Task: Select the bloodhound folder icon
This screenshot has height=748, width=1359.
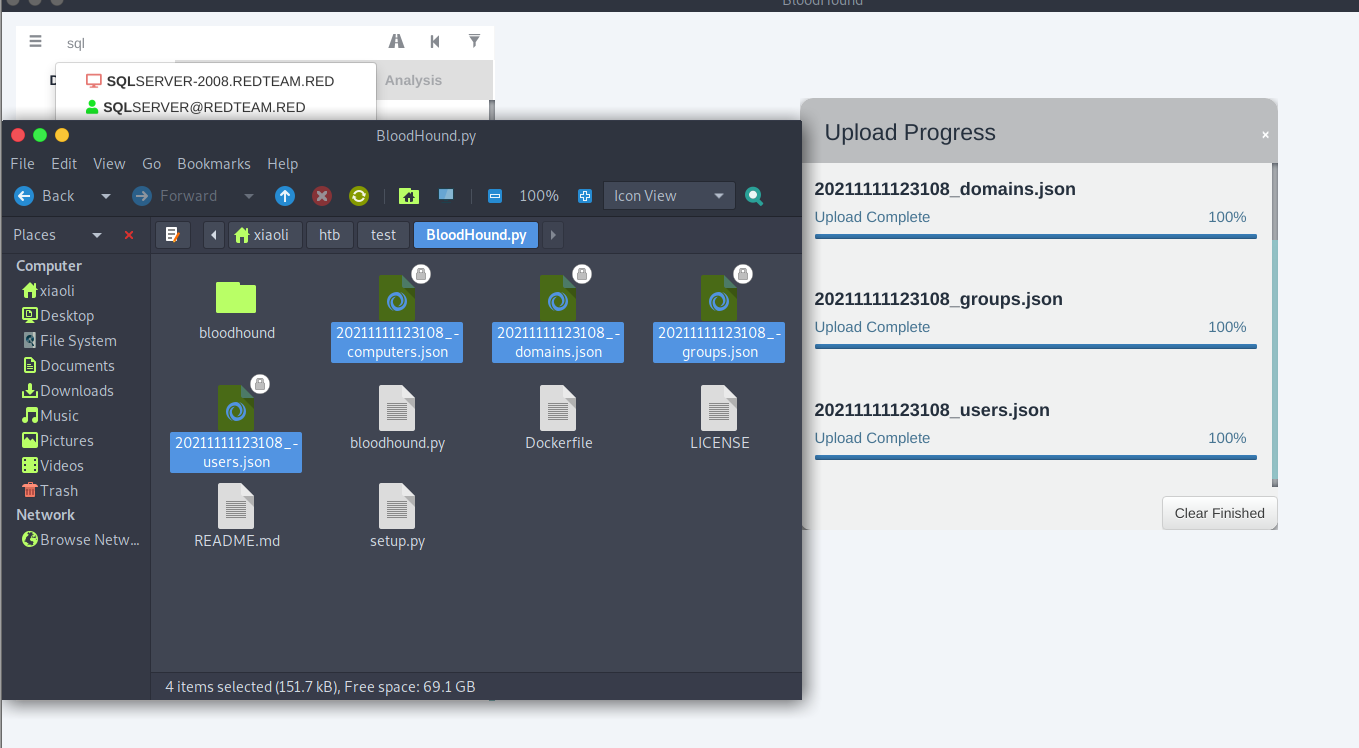Action: point(236,297)
